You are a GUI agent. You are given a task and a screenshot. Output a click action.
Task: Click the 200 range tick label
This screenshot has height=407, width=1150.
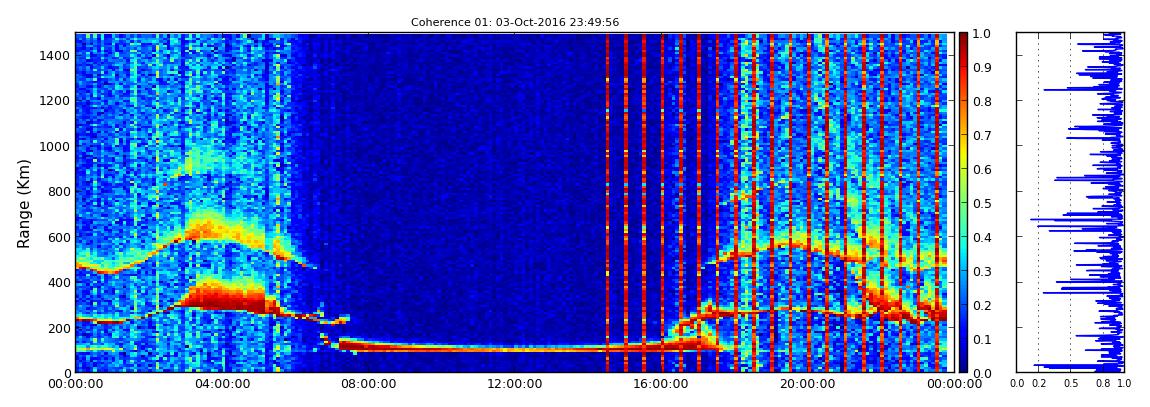tap(57, 328)
